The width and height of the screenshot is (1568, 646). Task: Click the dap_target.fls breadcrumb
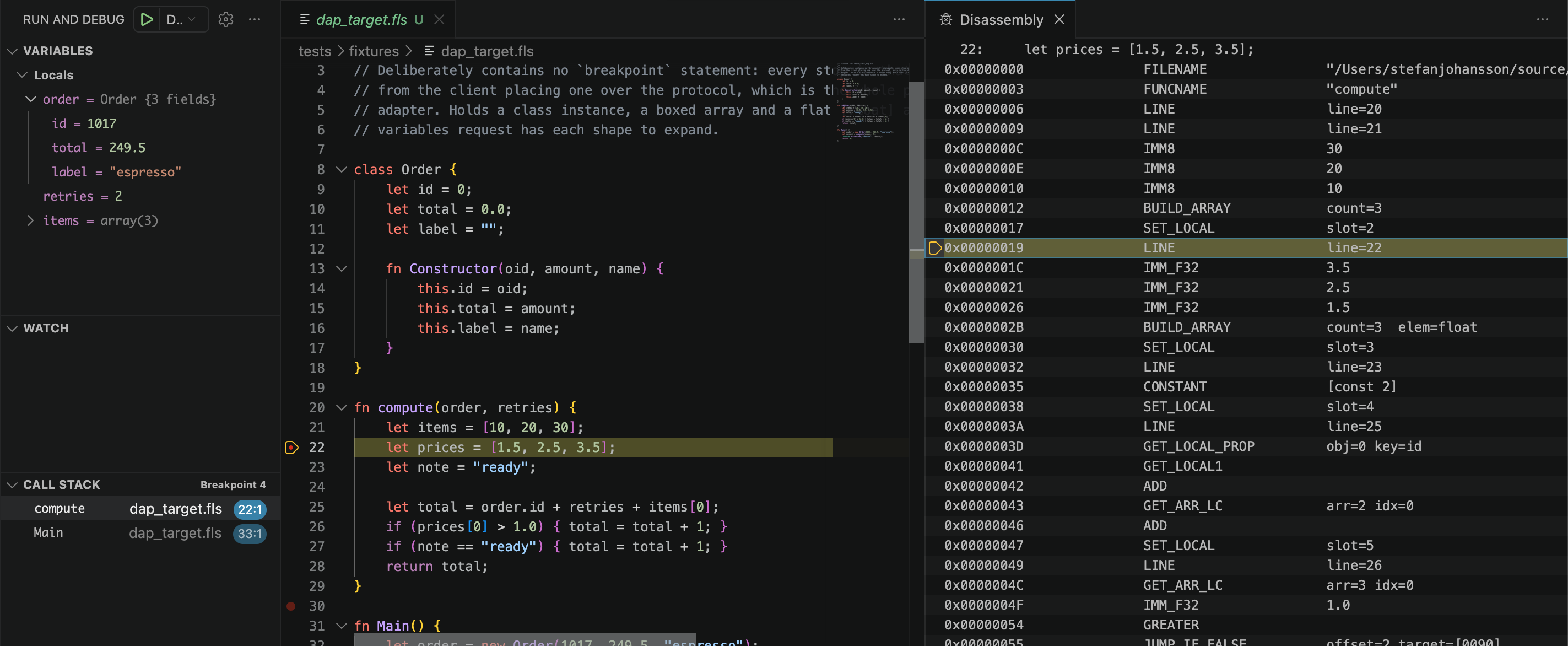coord(487,51)
